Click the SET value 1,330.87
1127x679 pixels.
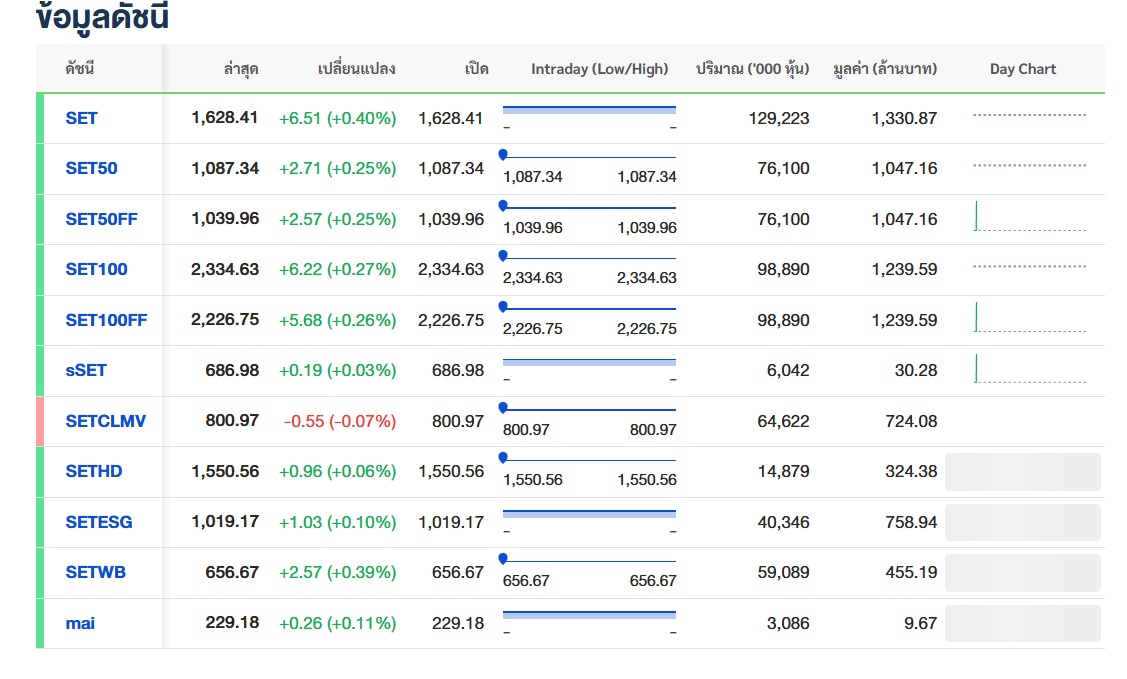coord(904,119)
